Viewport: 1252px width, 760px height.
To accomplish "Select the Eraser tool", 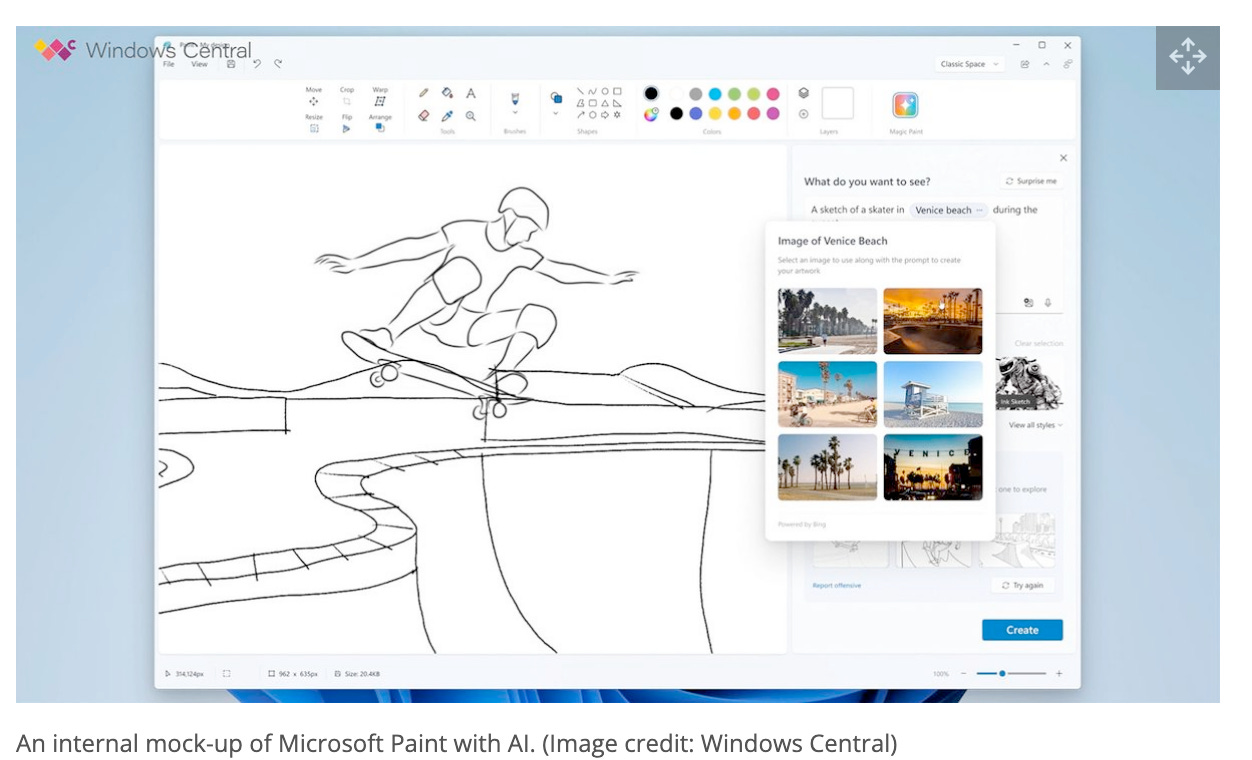I will coord(424,116).
